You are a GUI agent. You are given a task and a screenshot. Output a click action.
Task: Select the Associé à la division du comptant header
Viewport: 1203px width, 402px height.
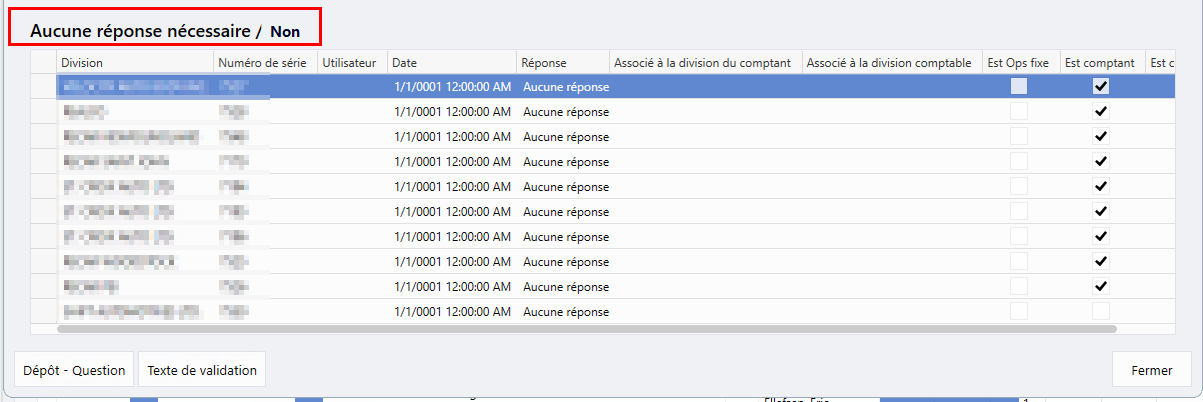point(704,63)
